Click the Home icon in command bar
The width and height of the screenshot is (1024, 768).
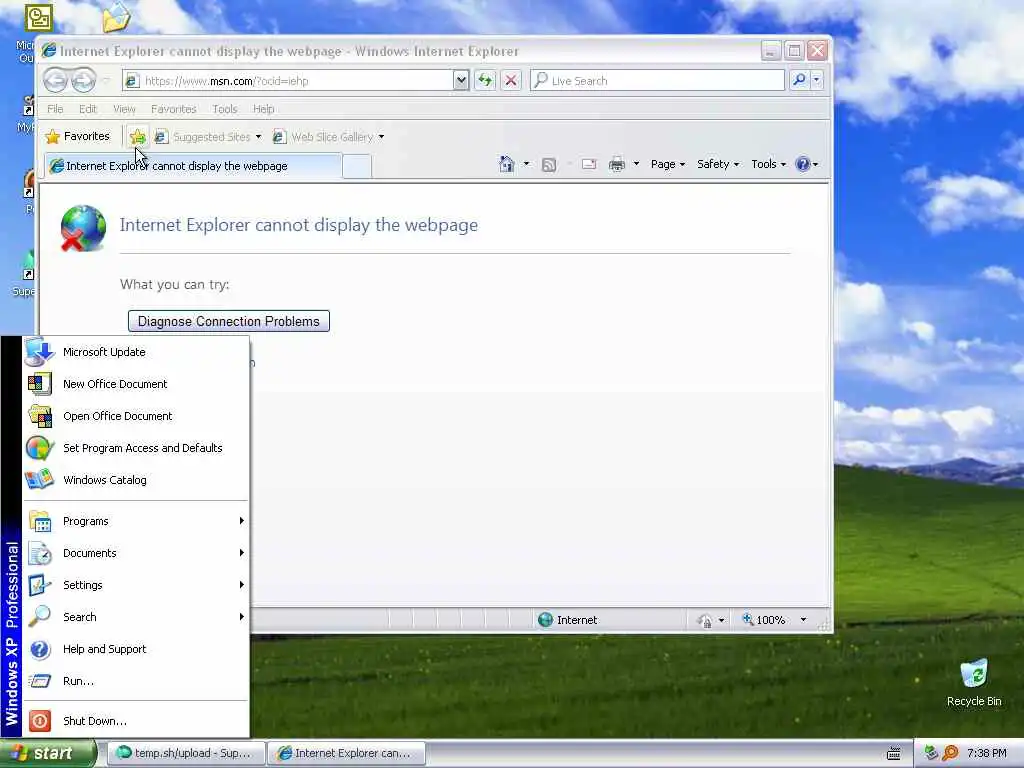tap(506, 164)
